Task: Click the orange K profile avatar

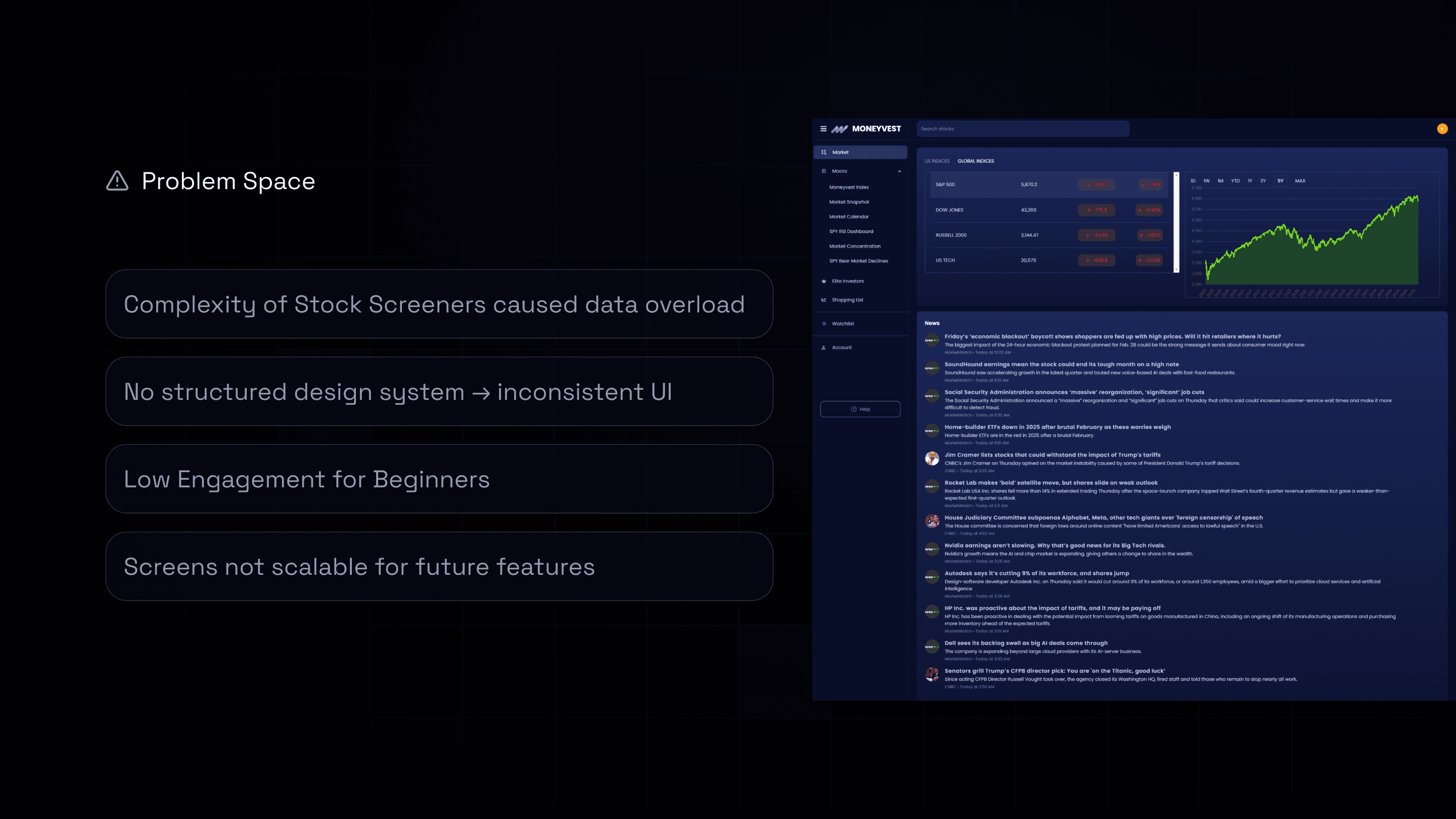Action: coord(1442,129)
